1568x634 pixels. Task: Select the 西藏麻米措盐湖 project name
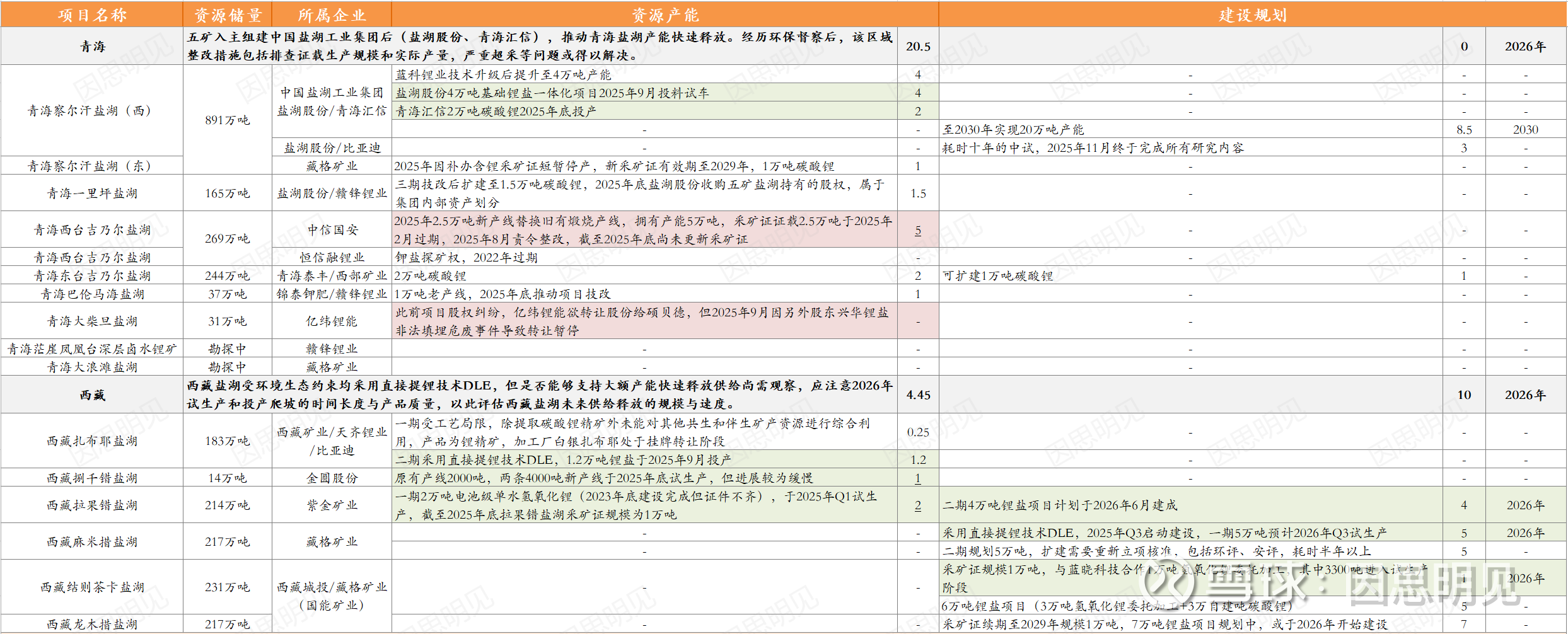coord(92,541)
